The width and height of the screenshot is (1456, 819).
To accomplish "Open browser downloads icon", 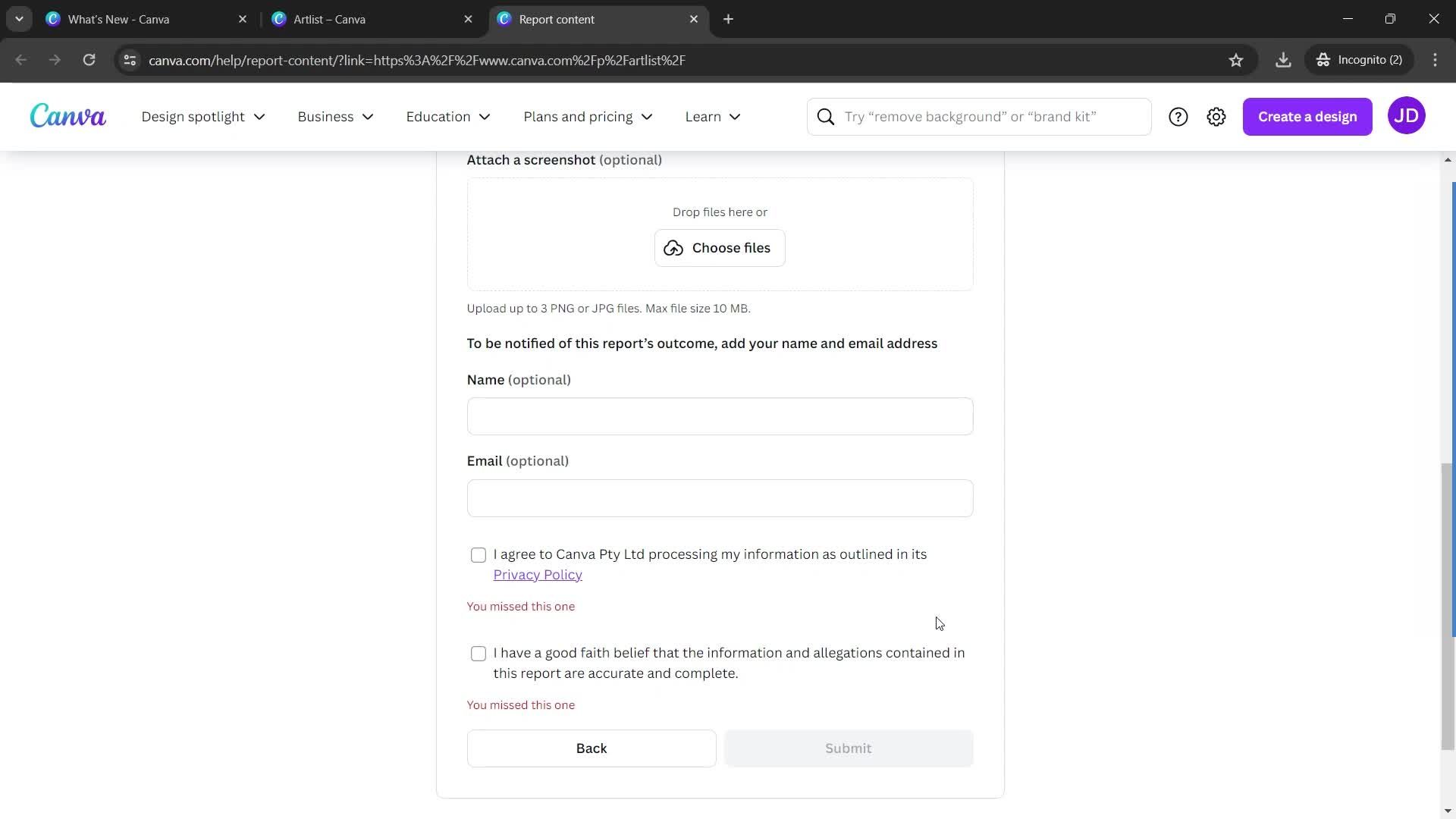I will [x=1283, y=60].
